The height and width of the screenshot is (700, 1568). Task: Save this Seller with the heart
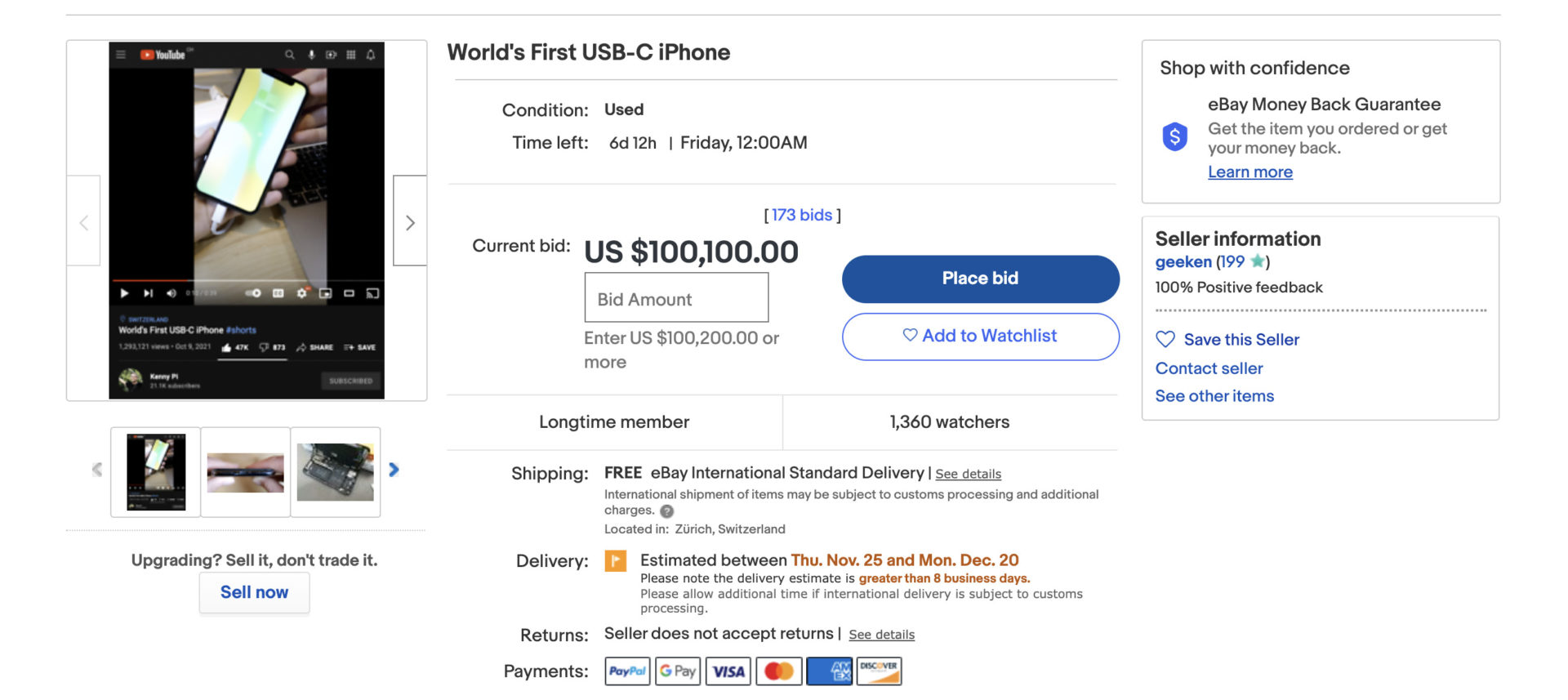(x=1165, y=340)
